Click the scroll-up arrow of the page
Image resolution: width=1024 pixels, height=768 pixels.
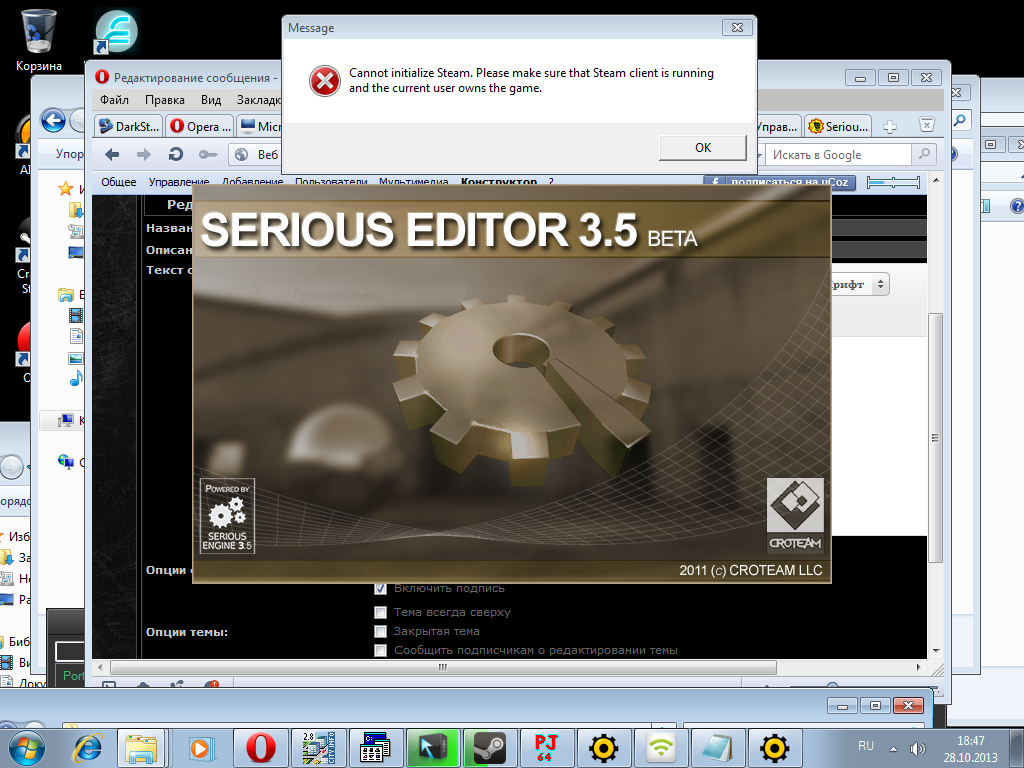[936, 180]
